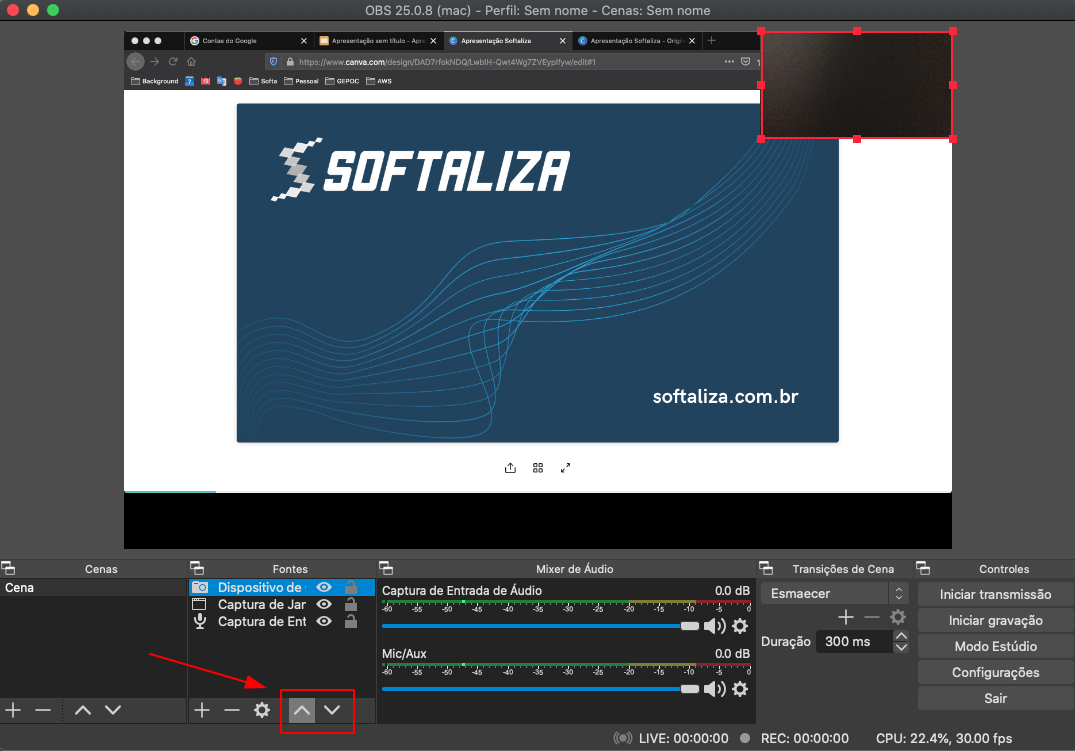This screenshot has width=1075, height=751.
Task: Move selected source down in Fontes
Action: [x=332, y=710]
